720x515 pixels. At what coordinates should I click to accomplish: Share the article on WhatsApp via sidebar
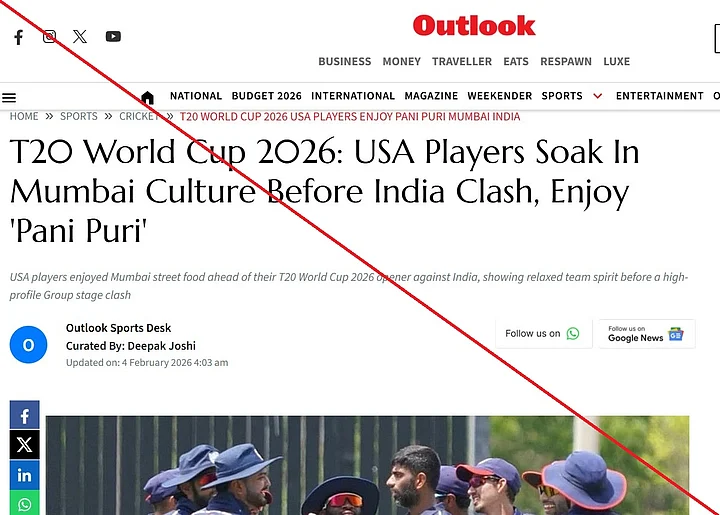tap(24, 503)
